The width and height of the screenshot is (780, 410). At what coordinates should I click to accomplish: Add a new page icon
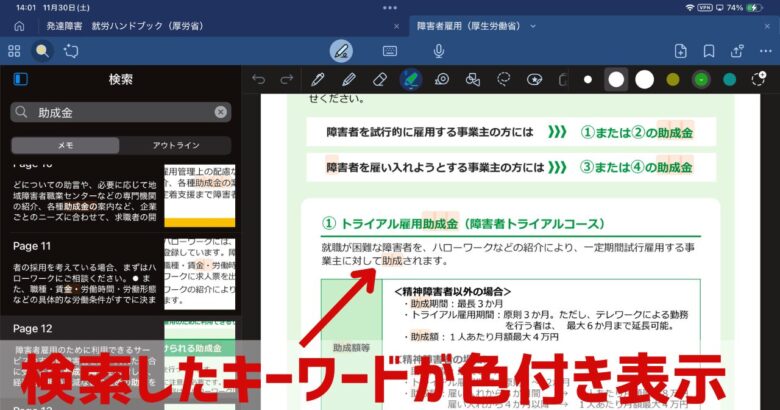point(681,51)
